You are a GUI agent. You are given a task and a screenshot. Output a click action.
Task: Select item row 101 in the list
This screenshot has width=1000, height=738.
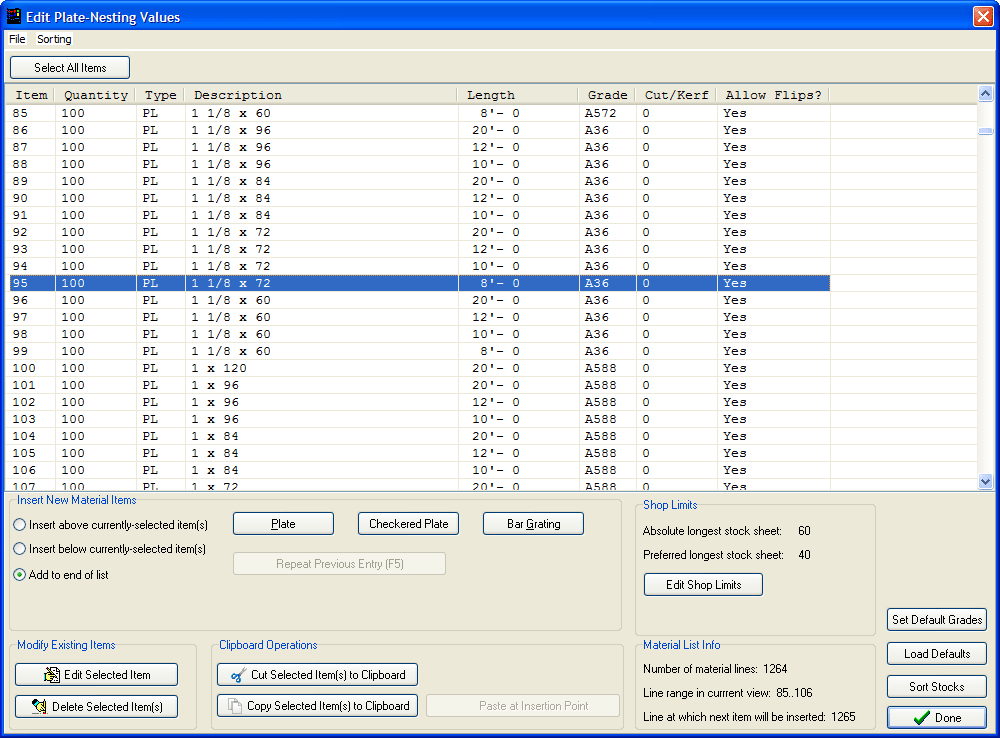coord(418,385)
